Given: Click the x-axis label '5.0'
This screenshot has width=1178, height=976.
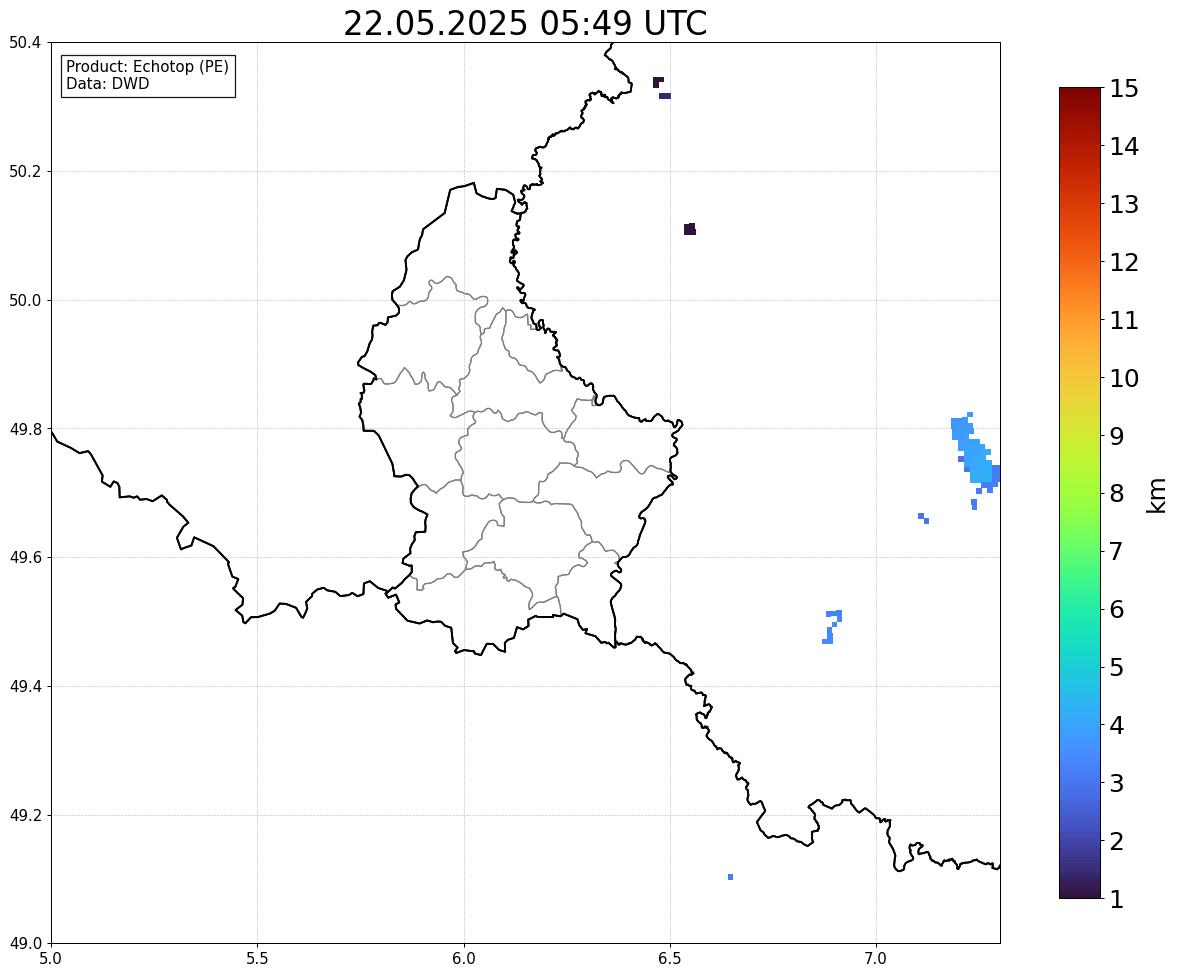Looking at the screenshot, I should tap(51, 959).
